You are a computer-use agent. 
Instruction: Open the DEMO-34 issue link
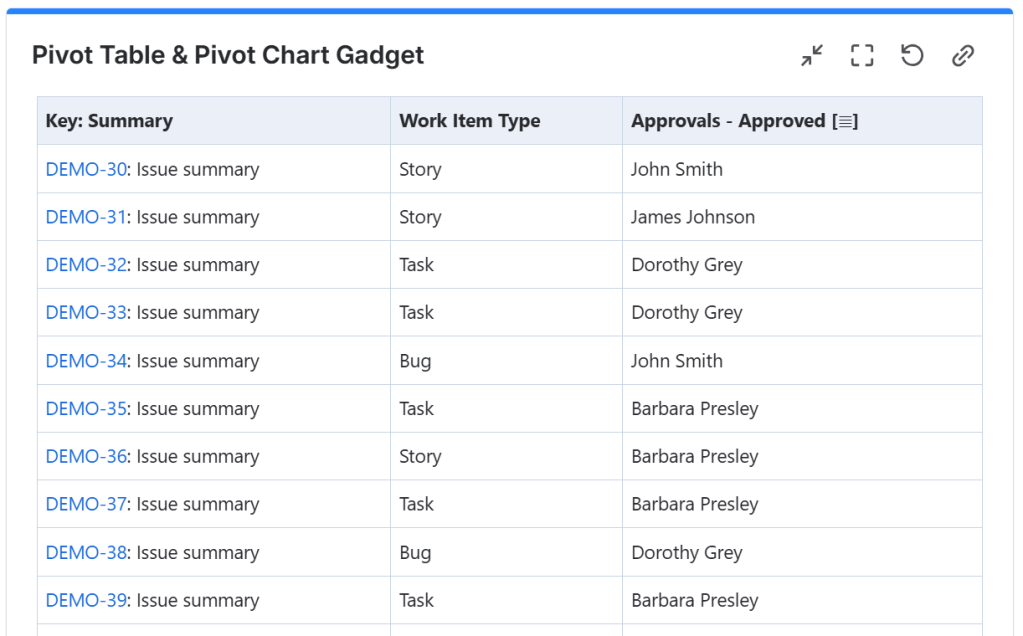86,361
